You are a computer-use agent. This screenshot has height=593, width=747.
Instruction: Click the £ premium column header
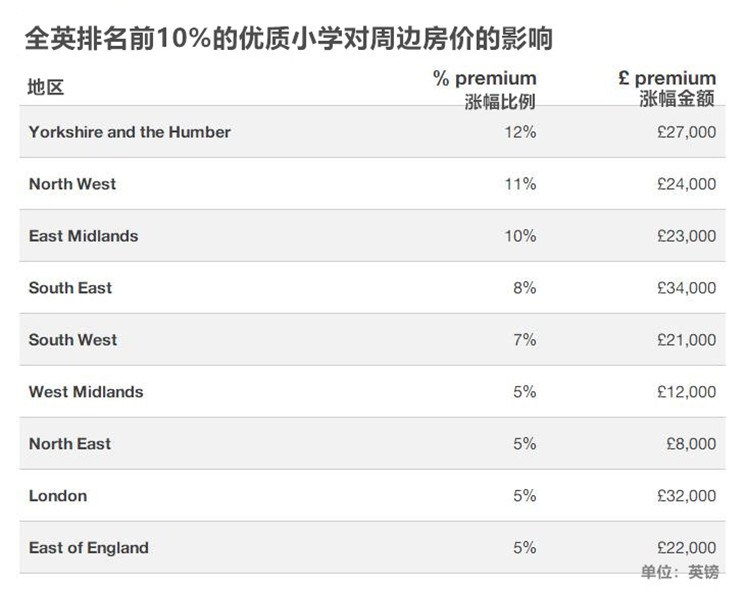point(667,79)
